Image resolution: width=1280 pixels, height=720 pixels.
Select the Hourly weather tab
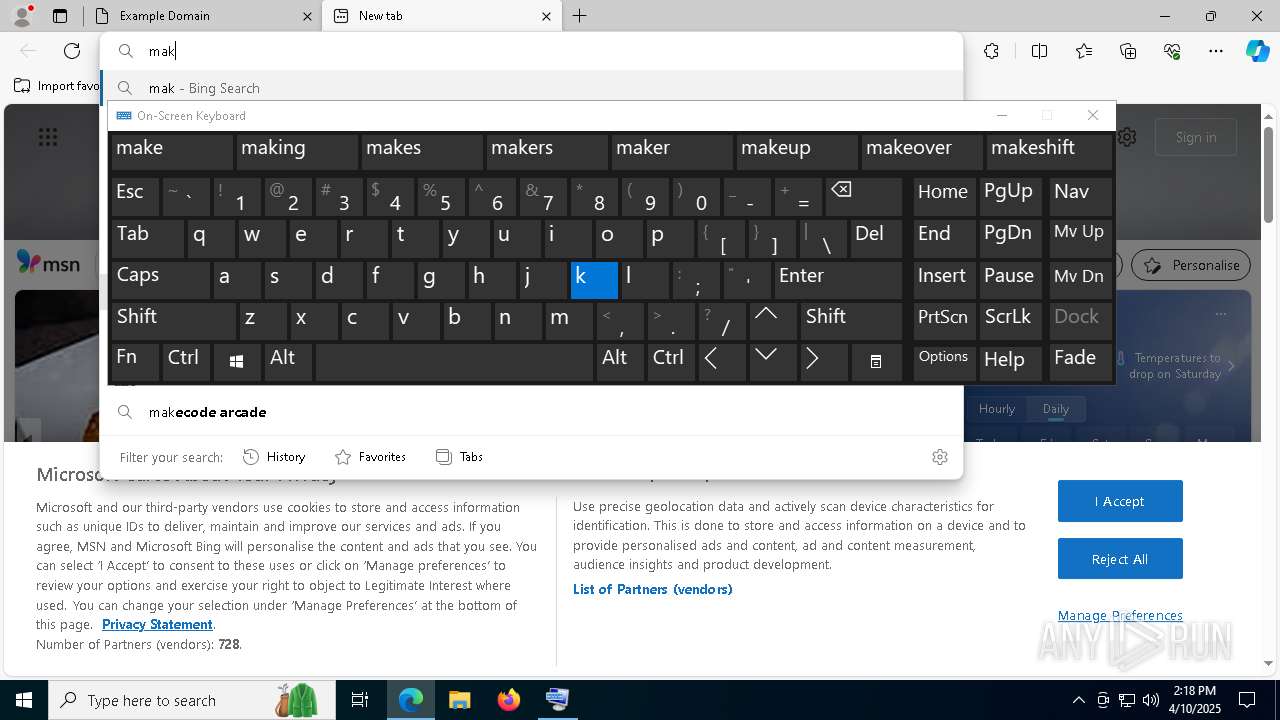(997, 409)
